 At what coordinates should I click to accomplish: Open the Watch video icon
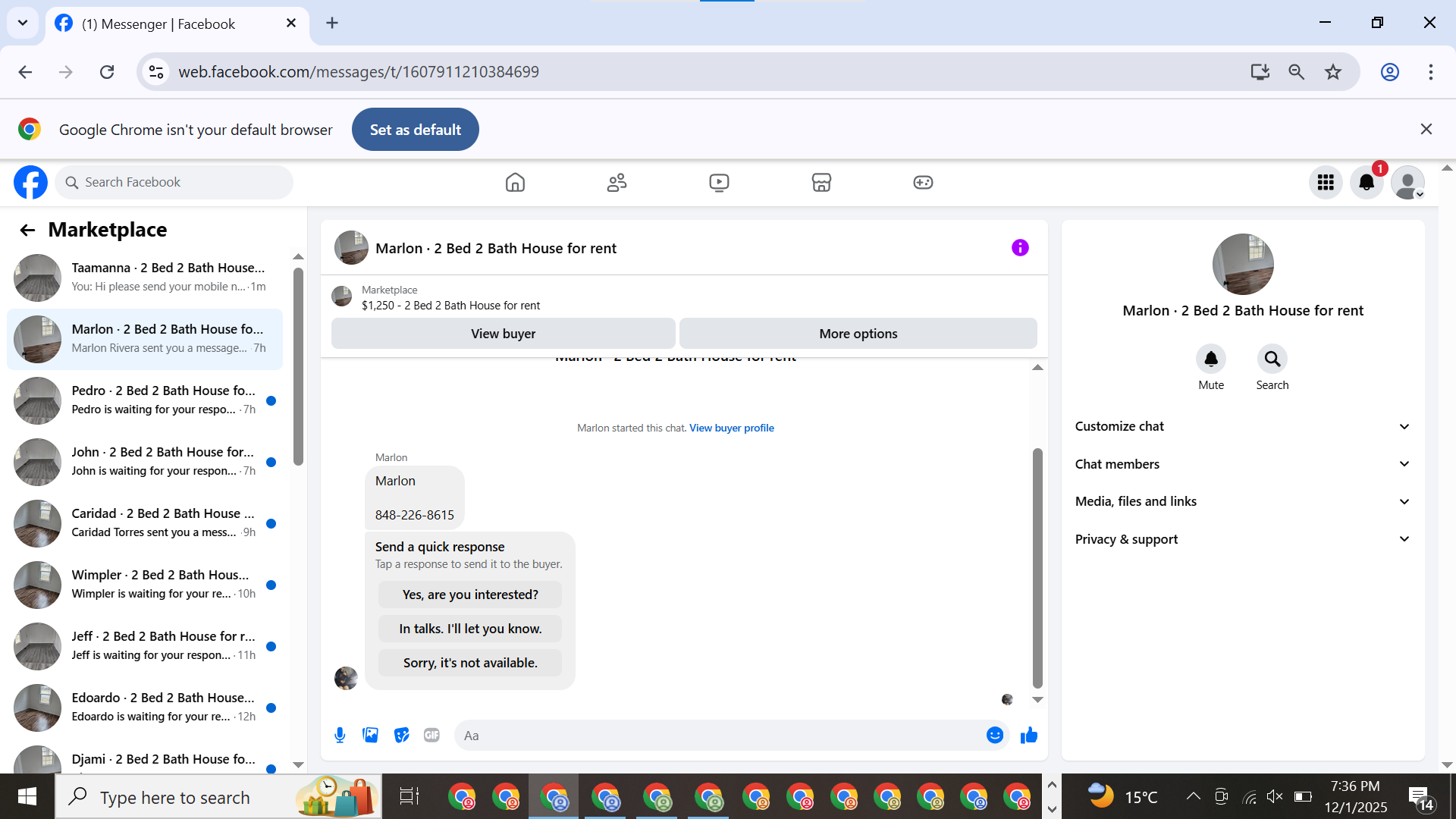pos(719,182)
